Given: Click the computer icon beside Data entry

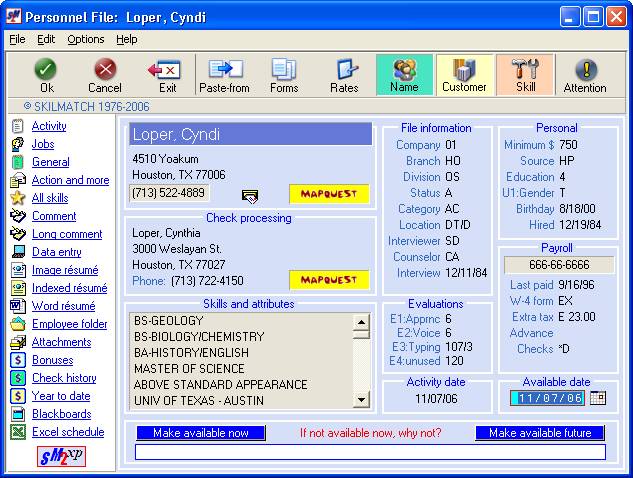Looking at the screenshot, I should coord(18,252).
